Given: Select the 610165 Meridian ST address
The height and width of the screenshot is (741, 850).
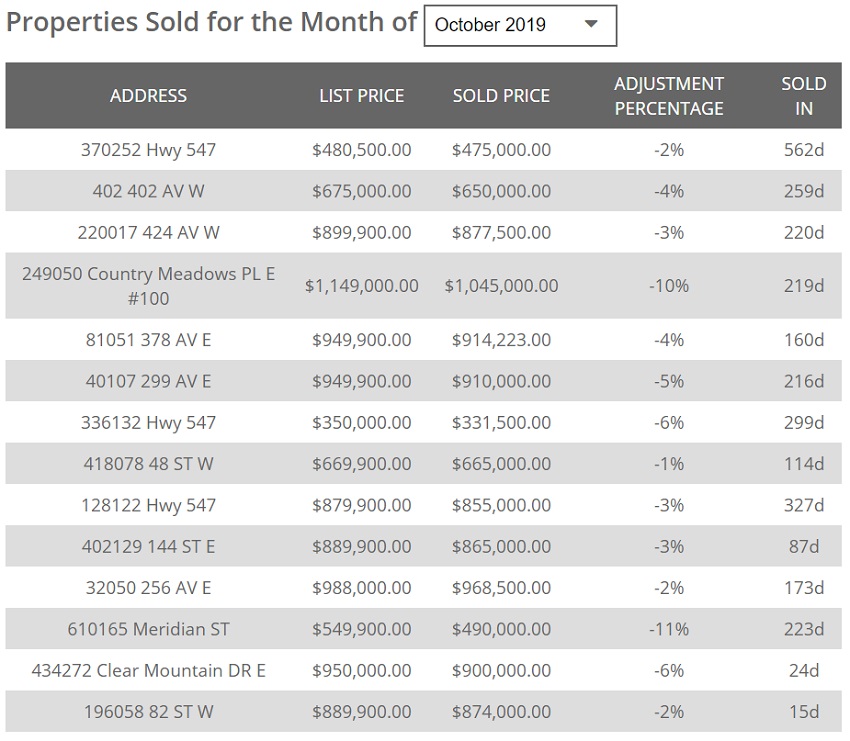Looking at the screenshot, I should [148, 629].
